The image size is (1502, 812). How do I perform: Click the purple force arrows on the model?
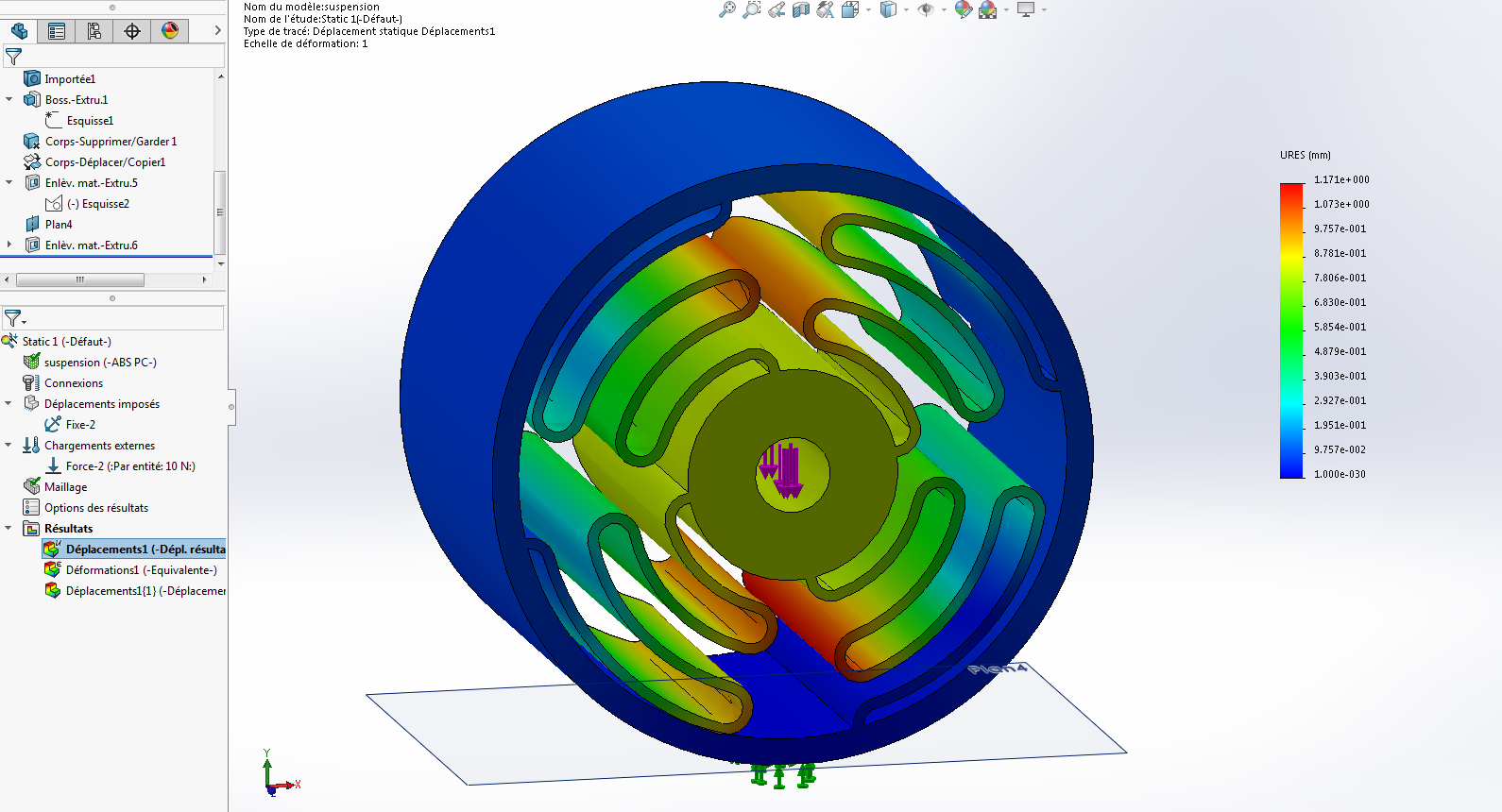(x=781, y=469)
